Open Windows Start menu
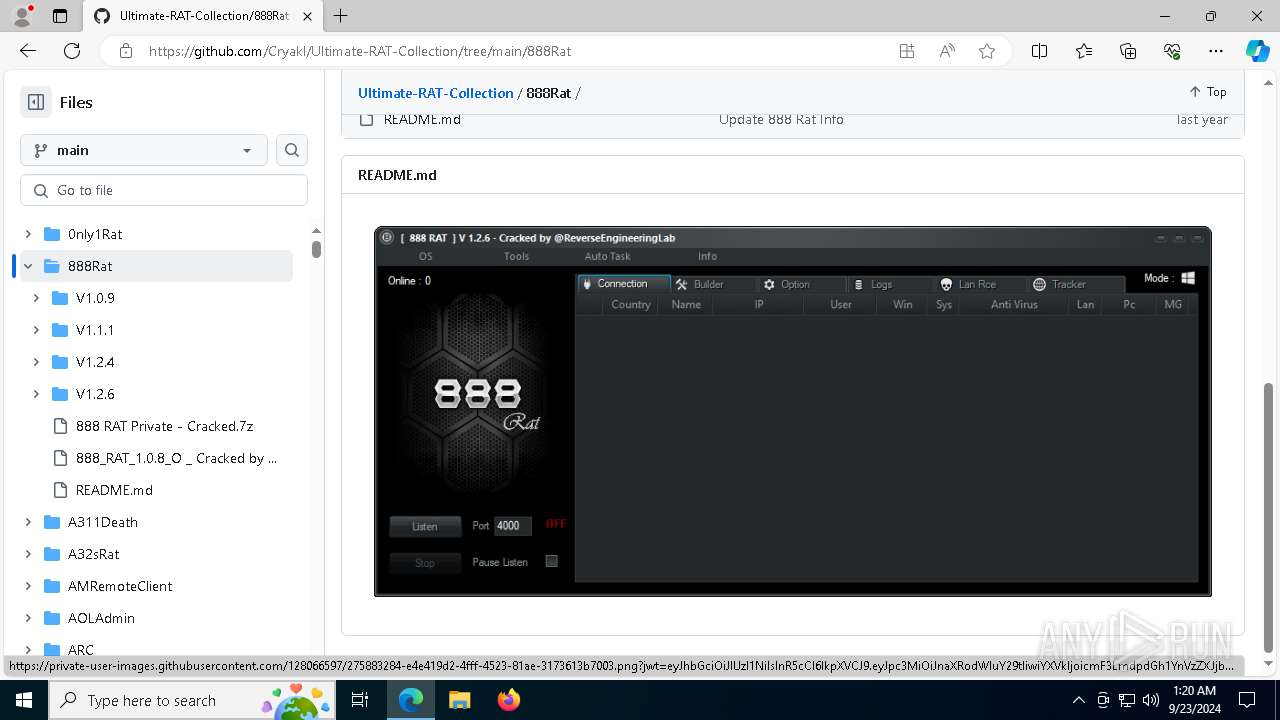The width and height of the screenshot is (1280, 720). click(24, 700)
